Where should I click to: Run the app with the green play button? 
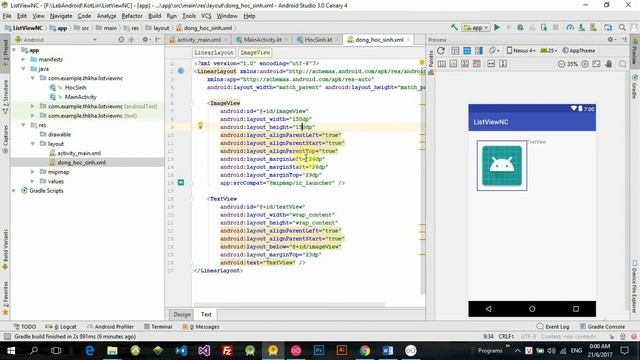tap(497, 27)
